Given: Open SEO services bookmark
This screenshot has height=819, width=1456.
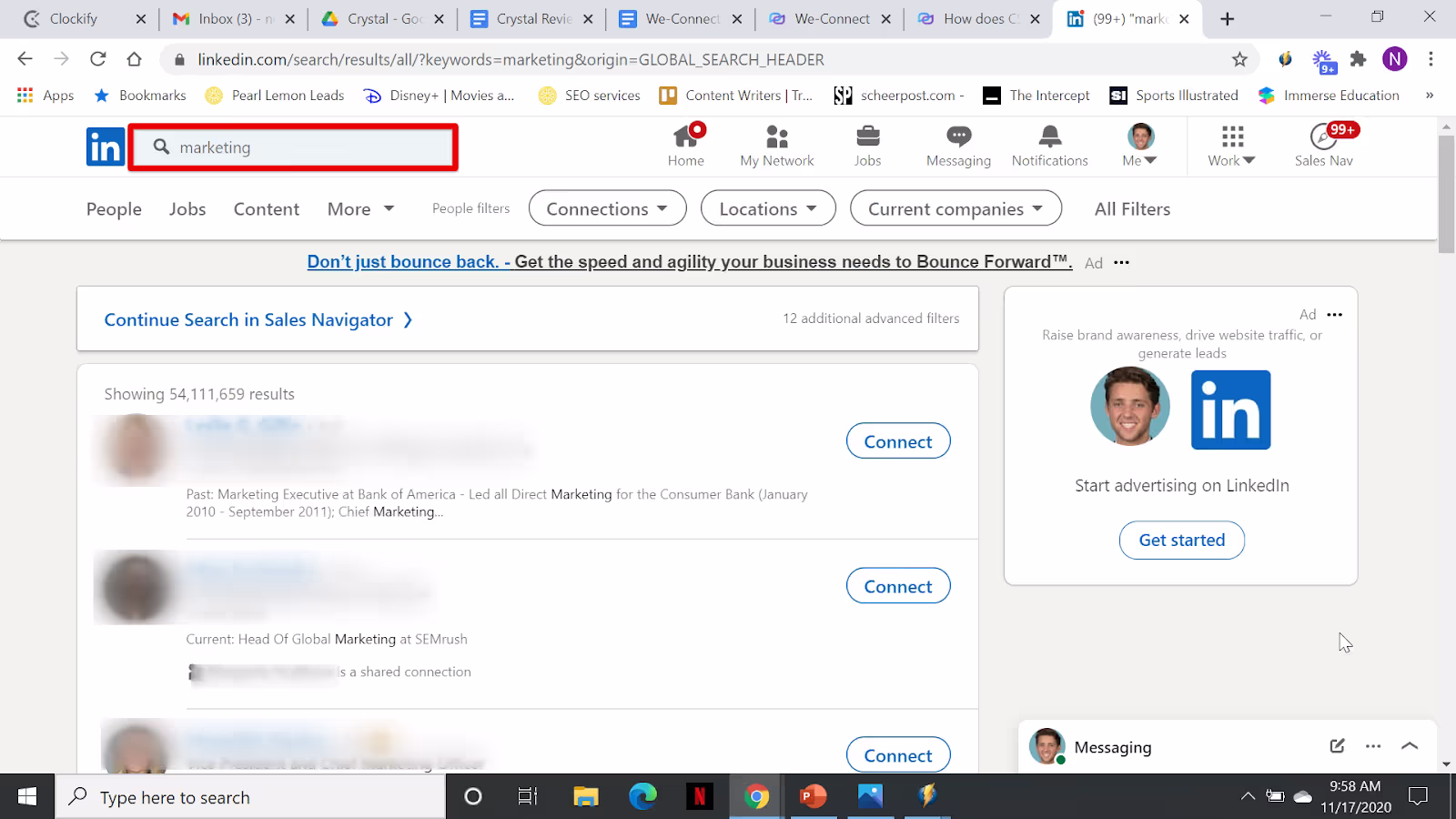Looking at the screenshot, I should 590,96.
